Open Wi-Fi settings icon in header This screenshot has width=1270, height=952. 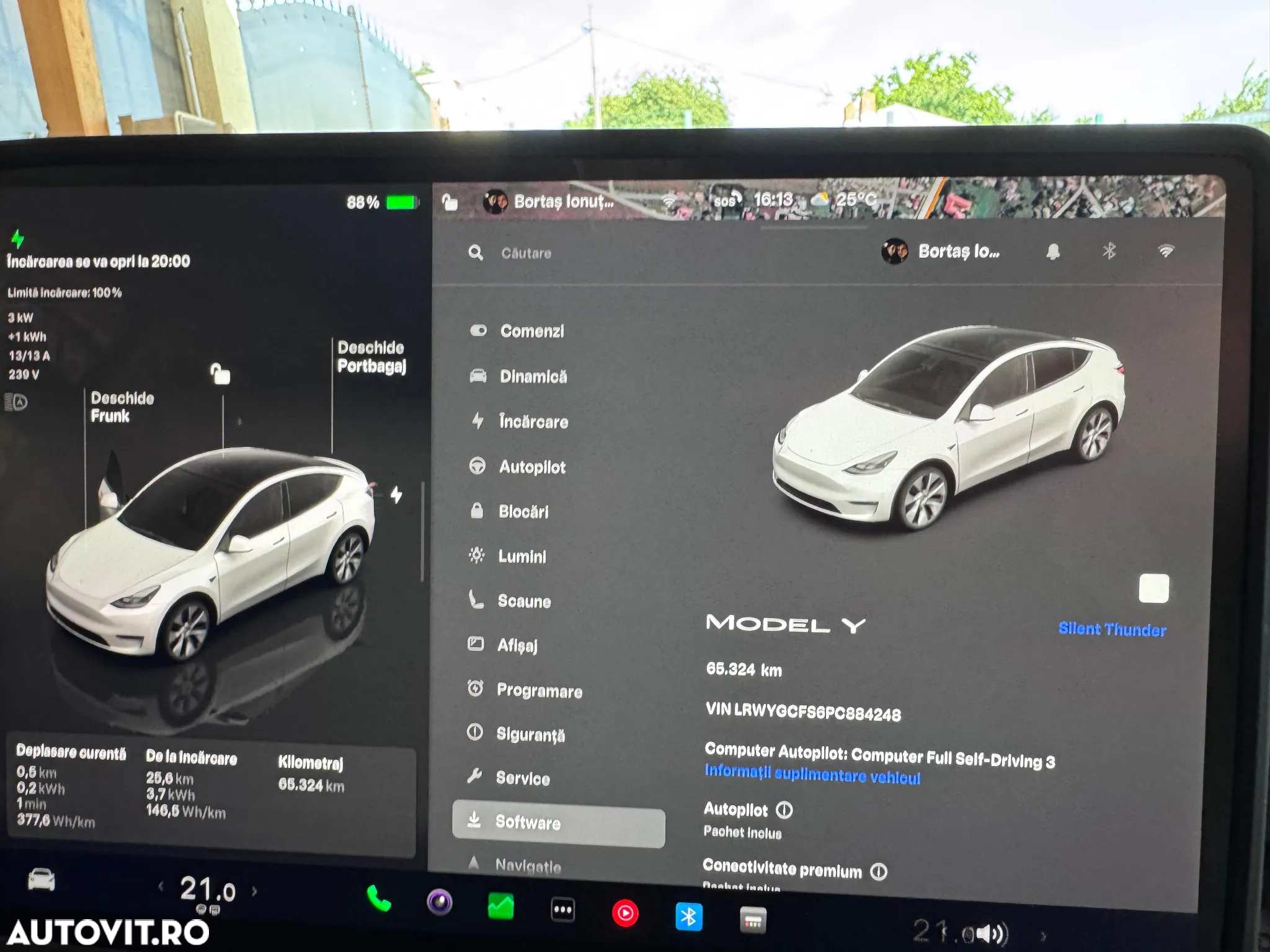point(1166,250)
